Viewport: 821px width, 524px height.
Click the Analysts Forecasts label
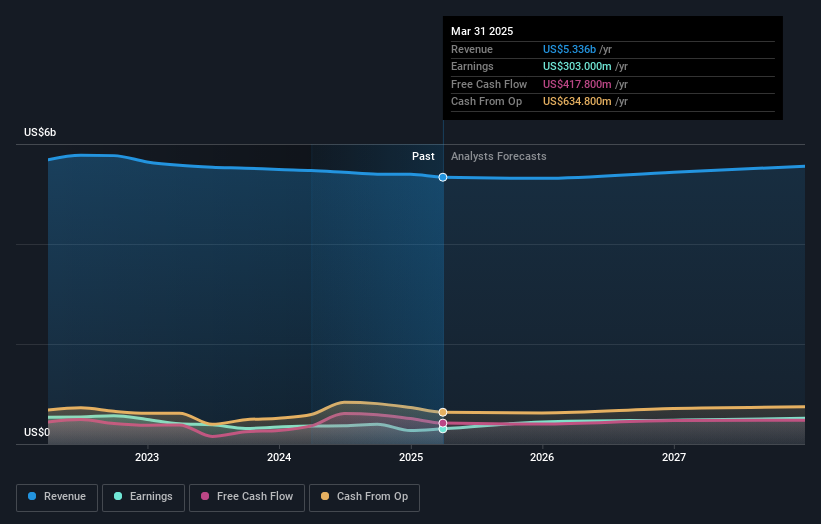point(498,157)
